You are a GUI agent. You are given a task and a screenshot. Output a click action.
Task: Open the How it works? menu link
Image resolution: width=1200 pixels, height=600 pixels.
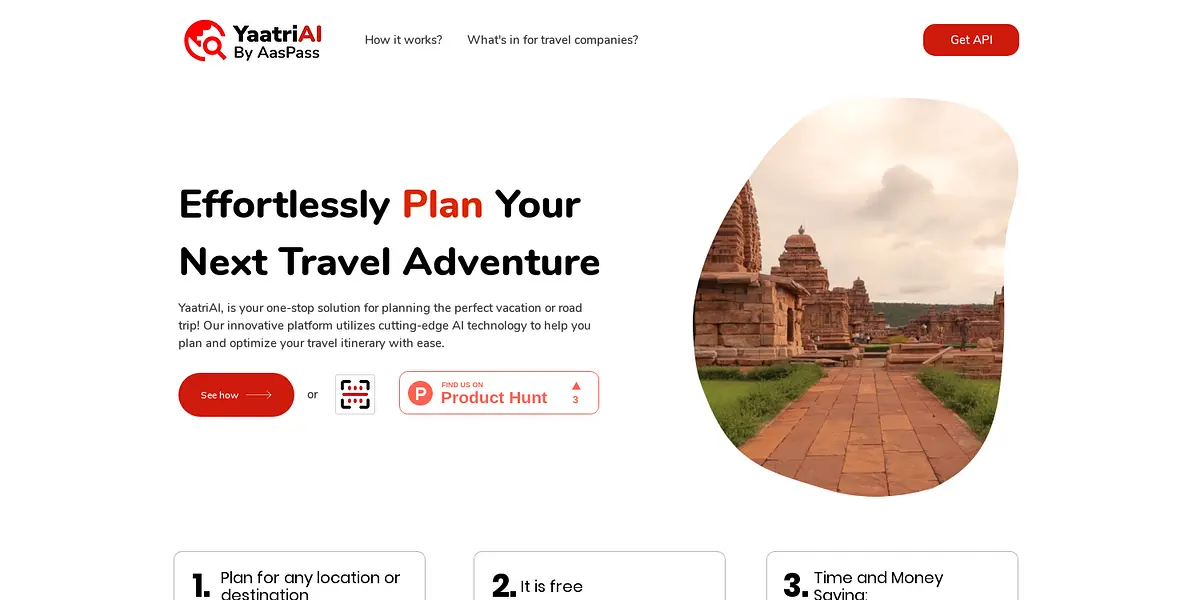point(403,40)
